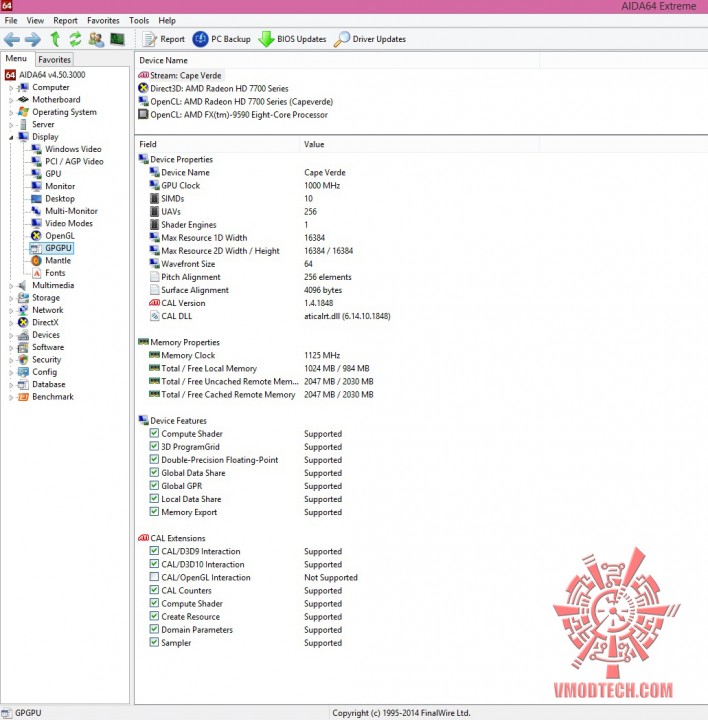Collapse the Display tree node
Screen dimensions: 708x720
(11, 137)
